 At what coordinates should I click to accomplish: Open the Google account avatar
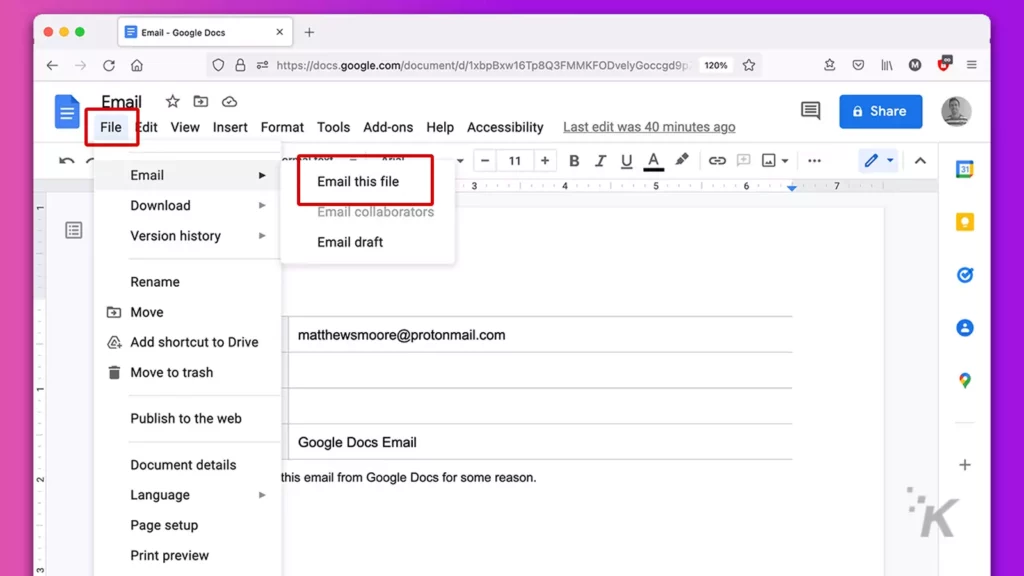pyautogui.click(x=956, y=112)
